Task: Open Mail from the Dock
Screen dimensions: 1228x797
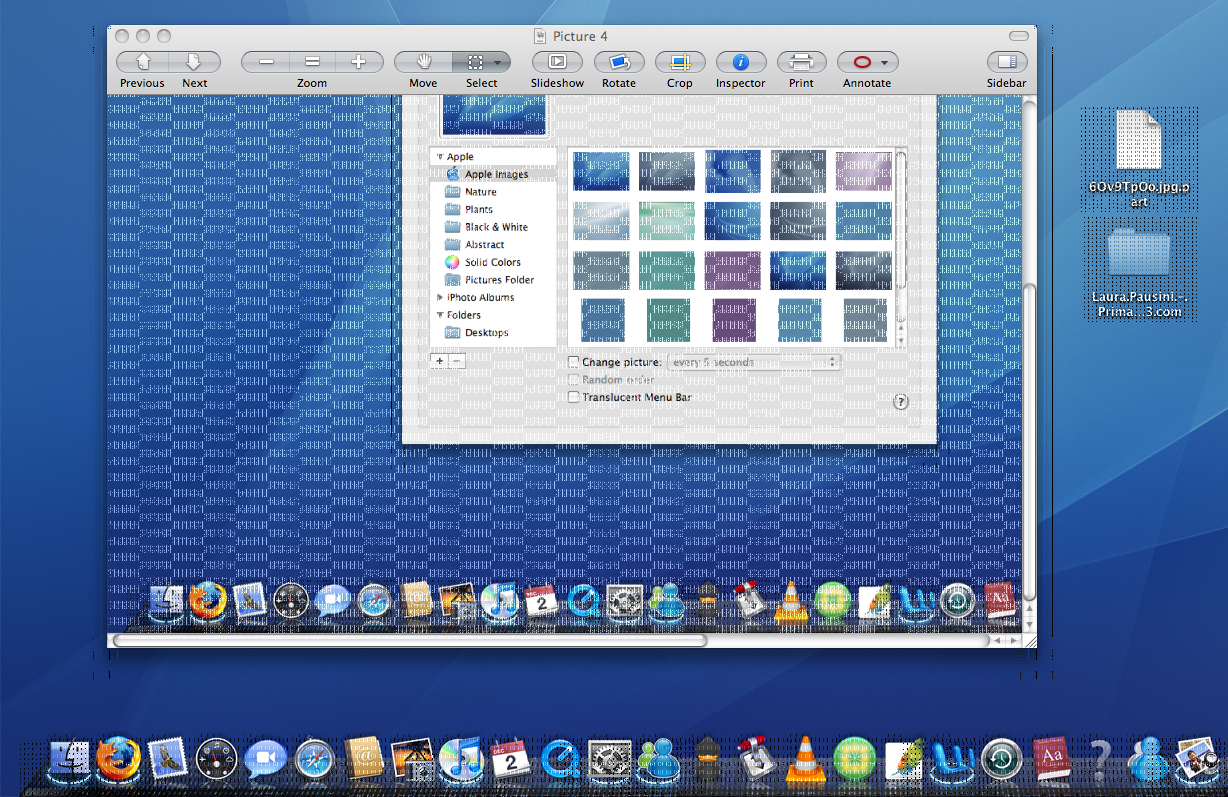Action: (x=167, y=760)
